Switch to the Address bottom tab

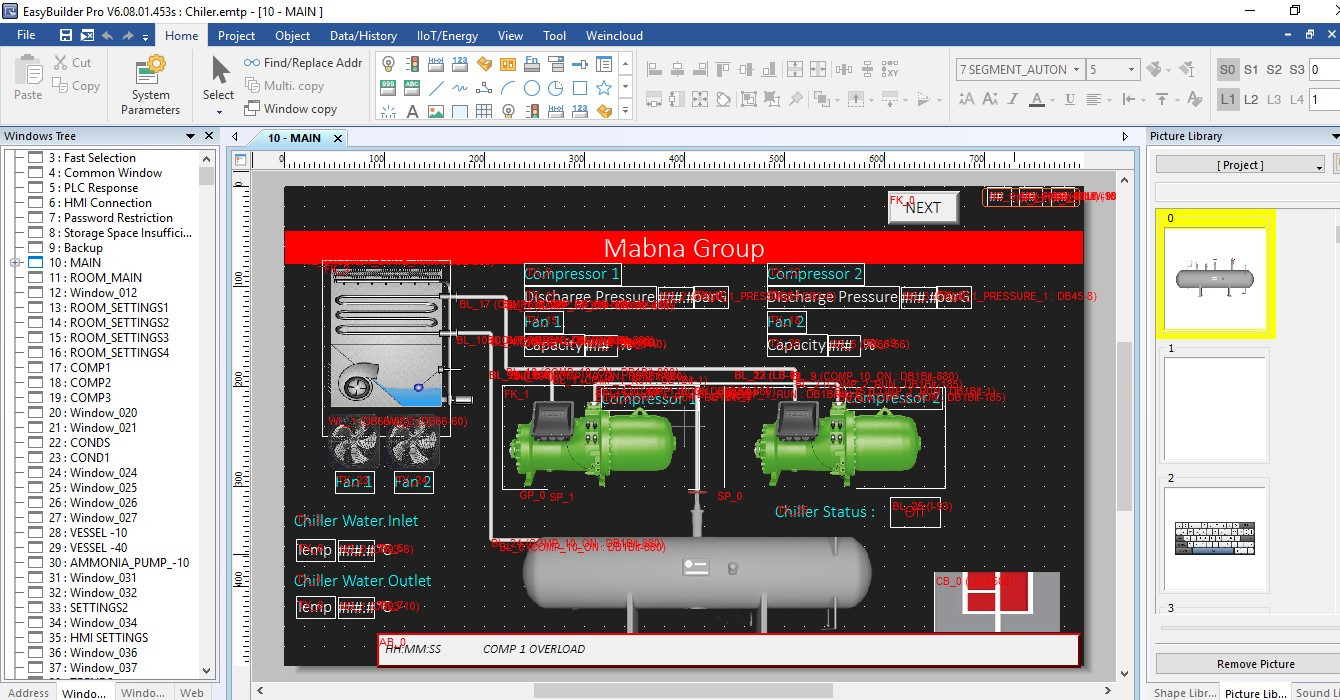[28, 692]
